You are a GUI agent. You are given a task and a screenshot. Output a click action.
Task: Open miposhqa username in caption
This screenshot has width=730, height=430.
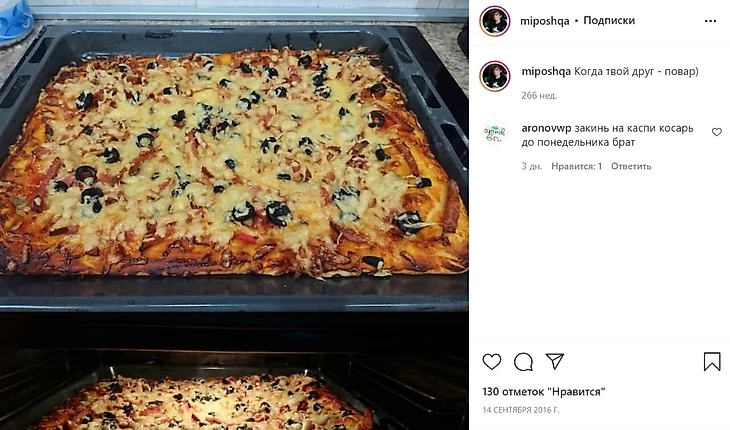point(546,72)
